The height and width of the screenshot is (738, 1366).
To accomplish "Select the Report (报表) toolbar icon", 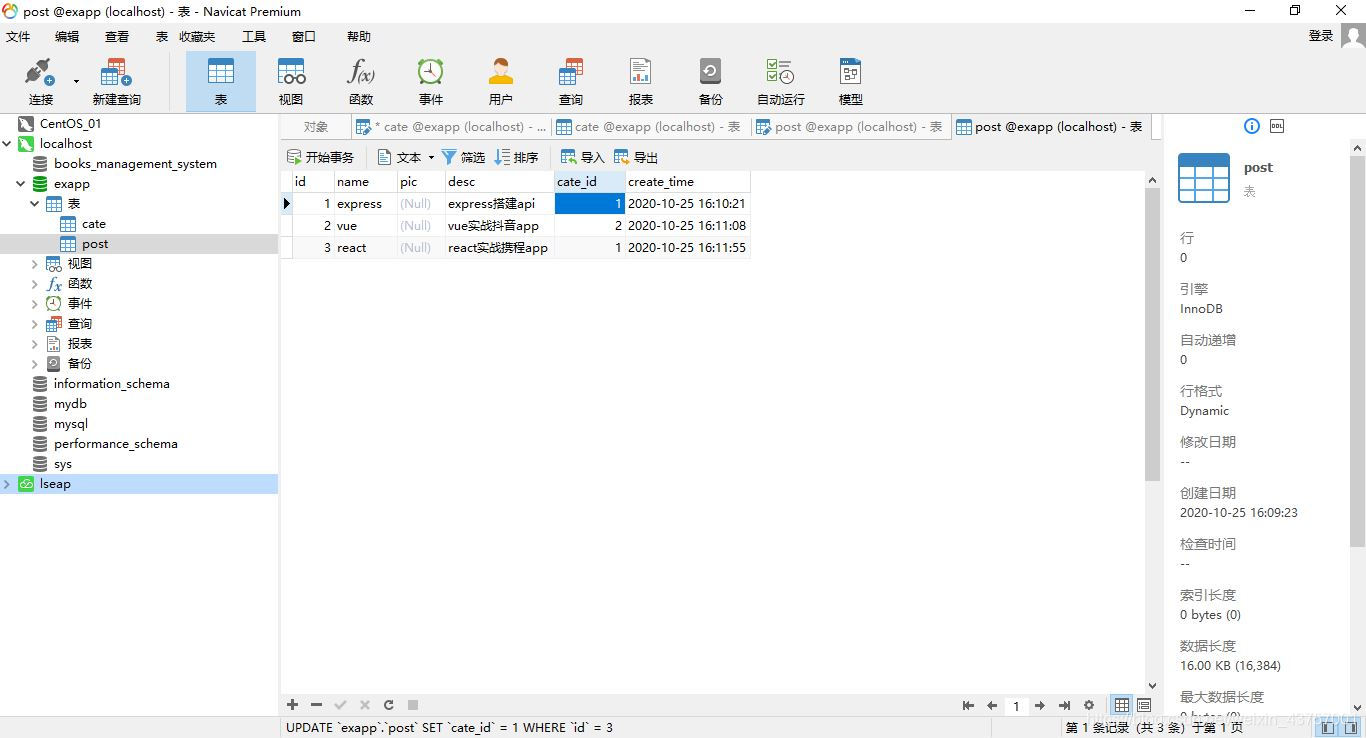I will point(641,82).
